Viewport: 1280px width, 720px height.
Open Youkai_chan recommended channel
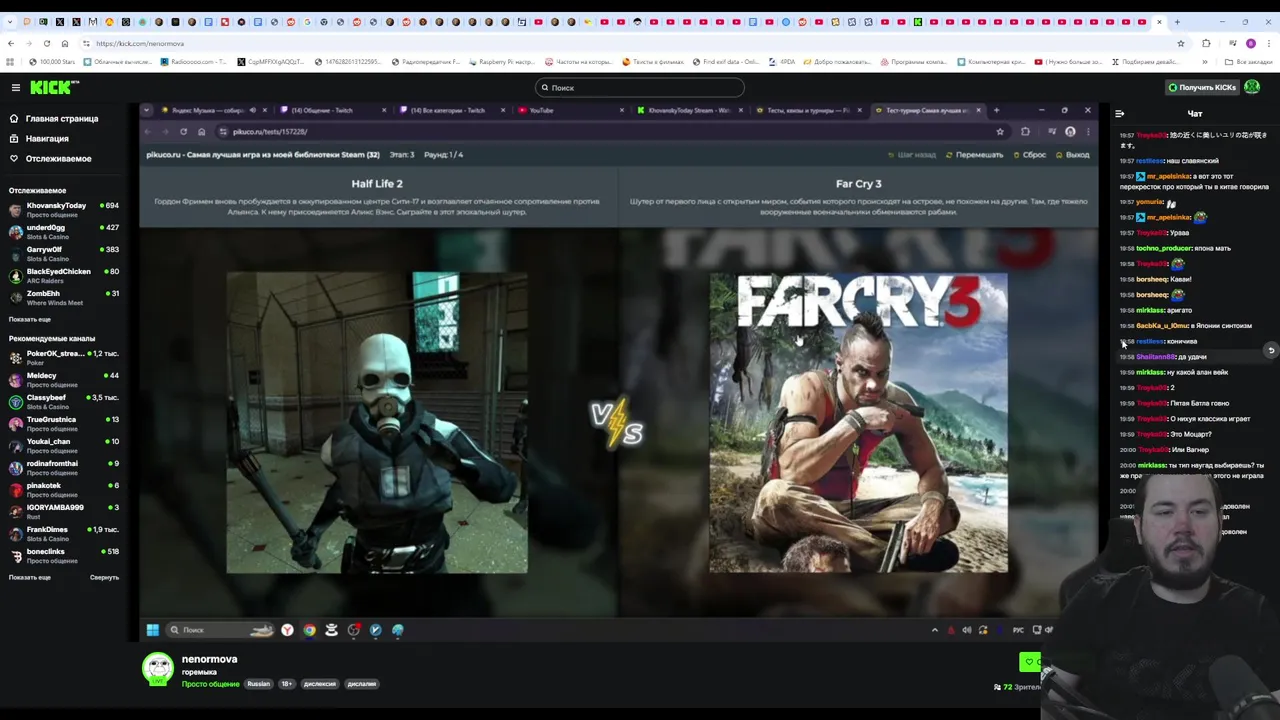click(x=64, y=446)
